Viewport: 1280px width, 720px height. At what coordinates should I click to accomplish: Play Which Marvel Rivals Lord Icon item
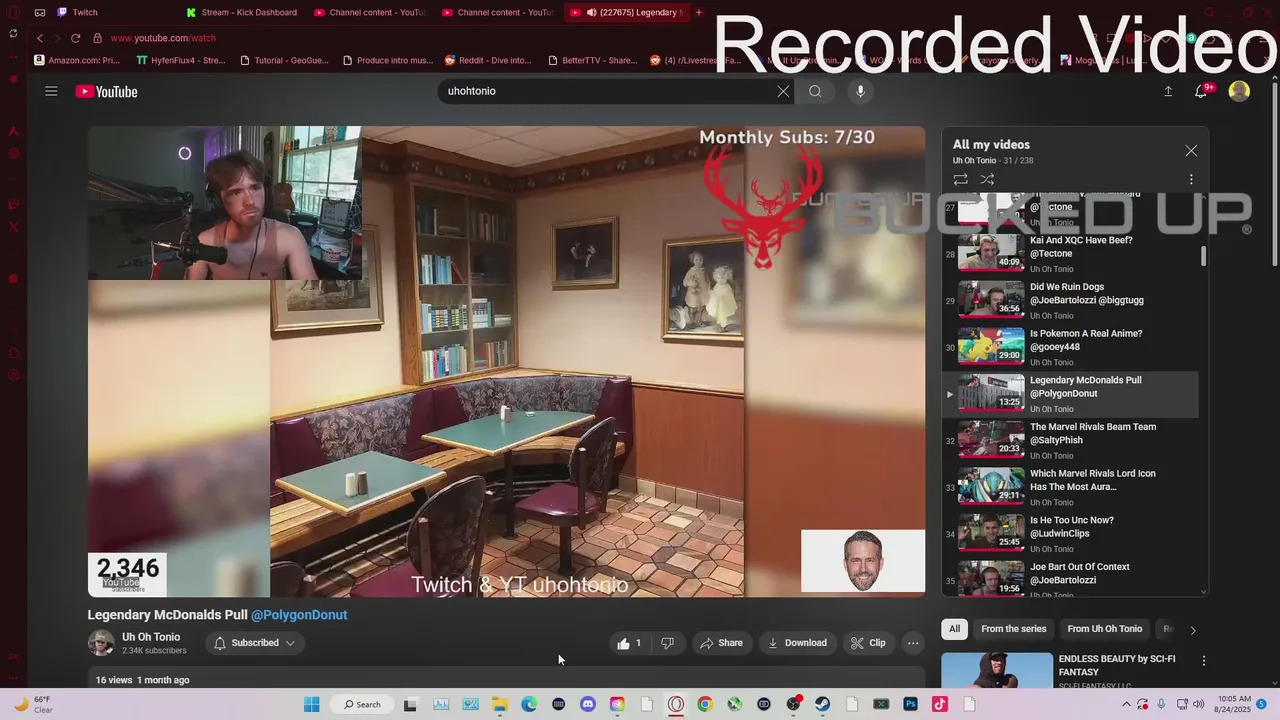click(x=1070, y=487)
